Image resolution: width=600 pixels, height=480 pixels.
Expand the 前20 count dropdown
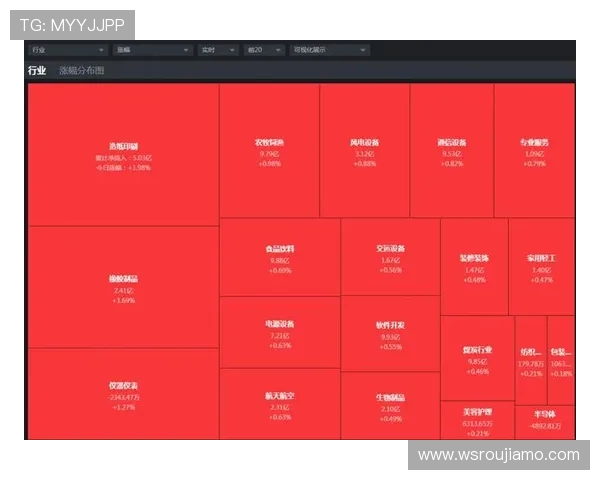pyautogui.click(x=263, y=49)
